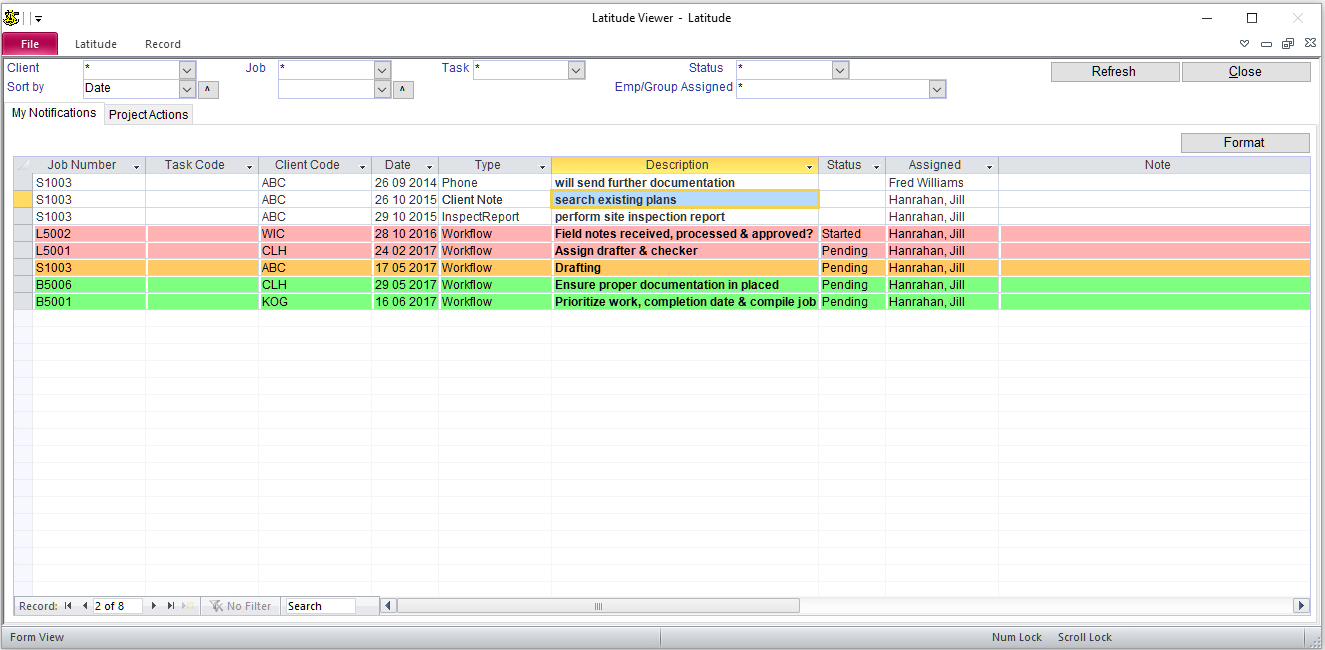Open the Emp/Group Assigned dropdown
The height and width of the screenshot is (650, 1325).
(x=937, y=89)
